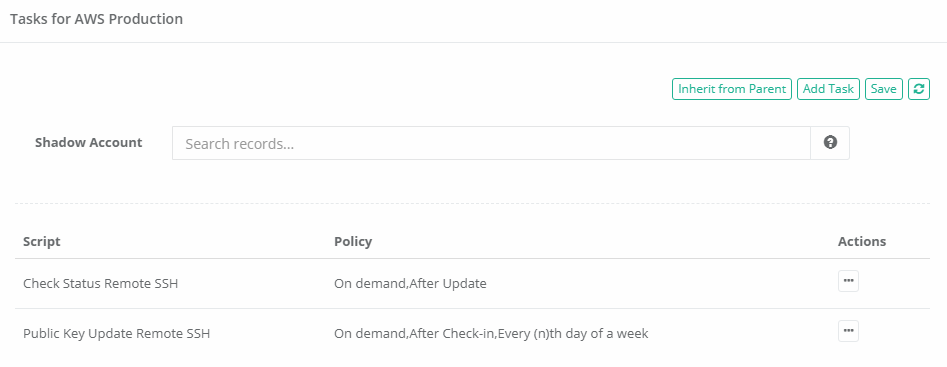Click the Actions column header

click(862, 241)
